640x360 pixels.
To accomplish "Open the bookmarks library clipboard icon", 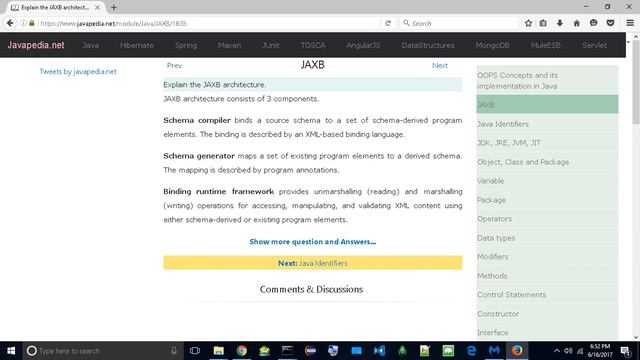I will [543, 23].
